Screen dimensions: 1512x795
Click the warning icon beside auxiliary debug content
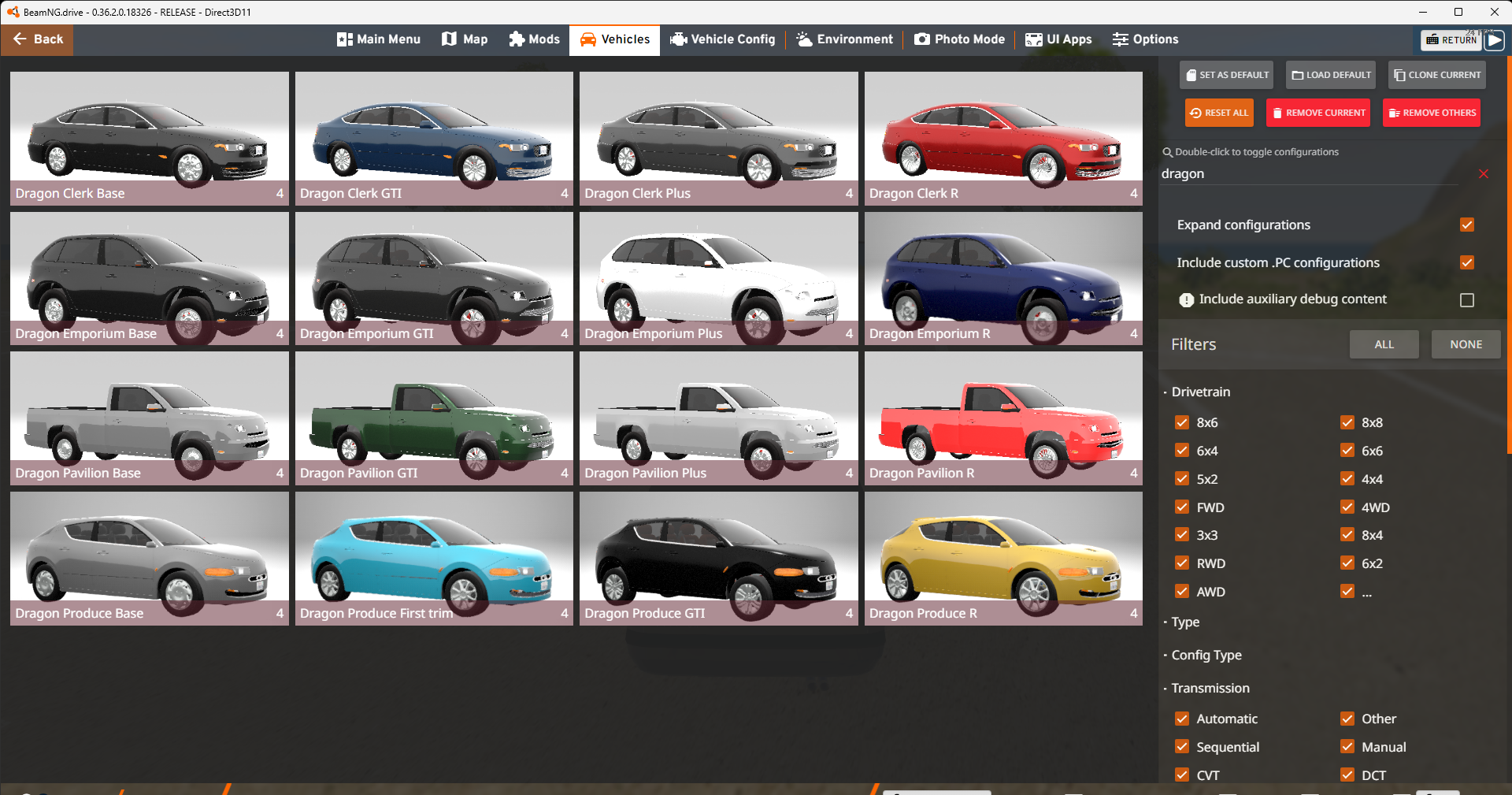(x=1186, y=299)
